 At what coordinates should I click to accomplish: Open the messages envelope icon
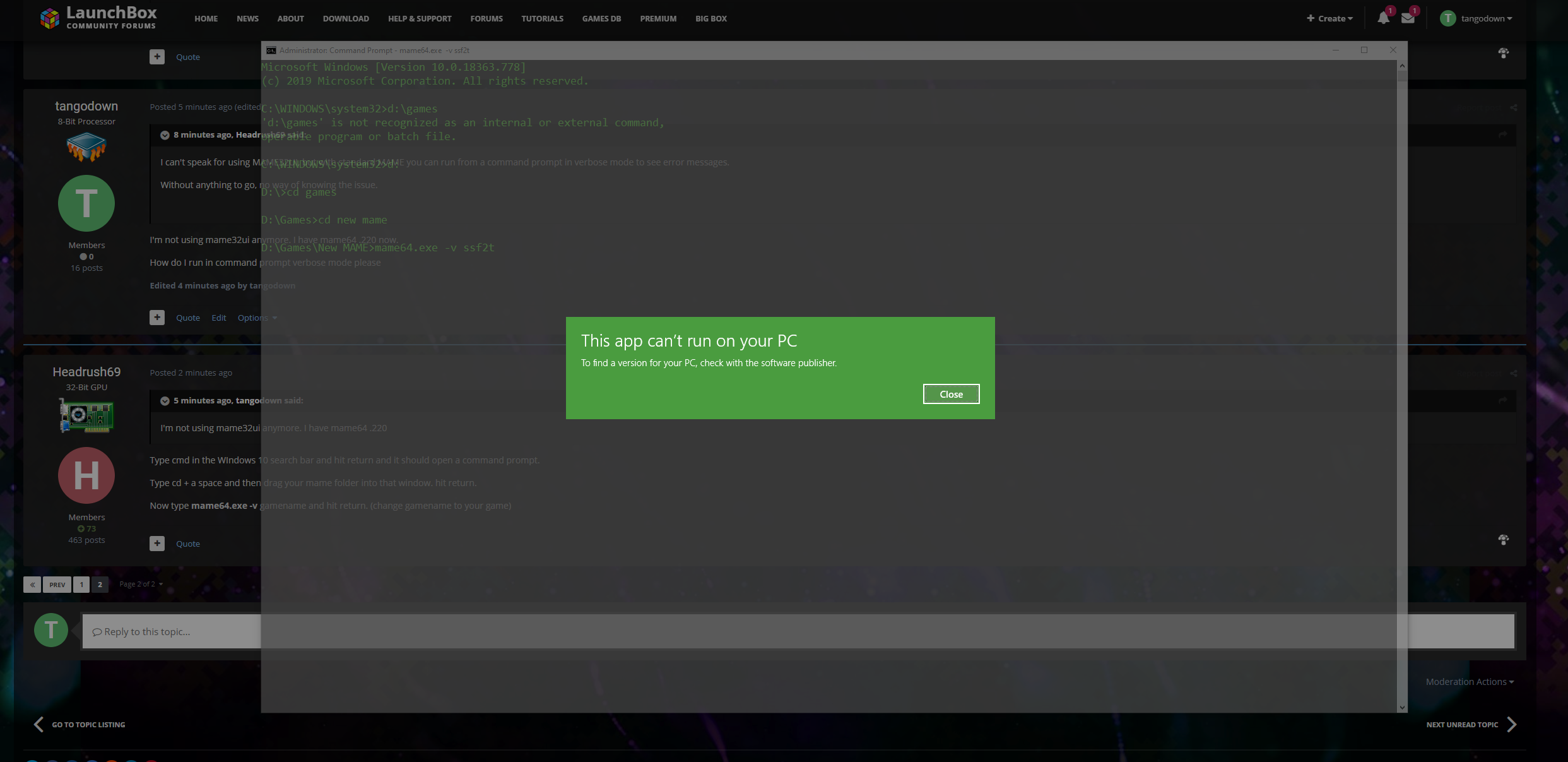tap(1407, 18)
